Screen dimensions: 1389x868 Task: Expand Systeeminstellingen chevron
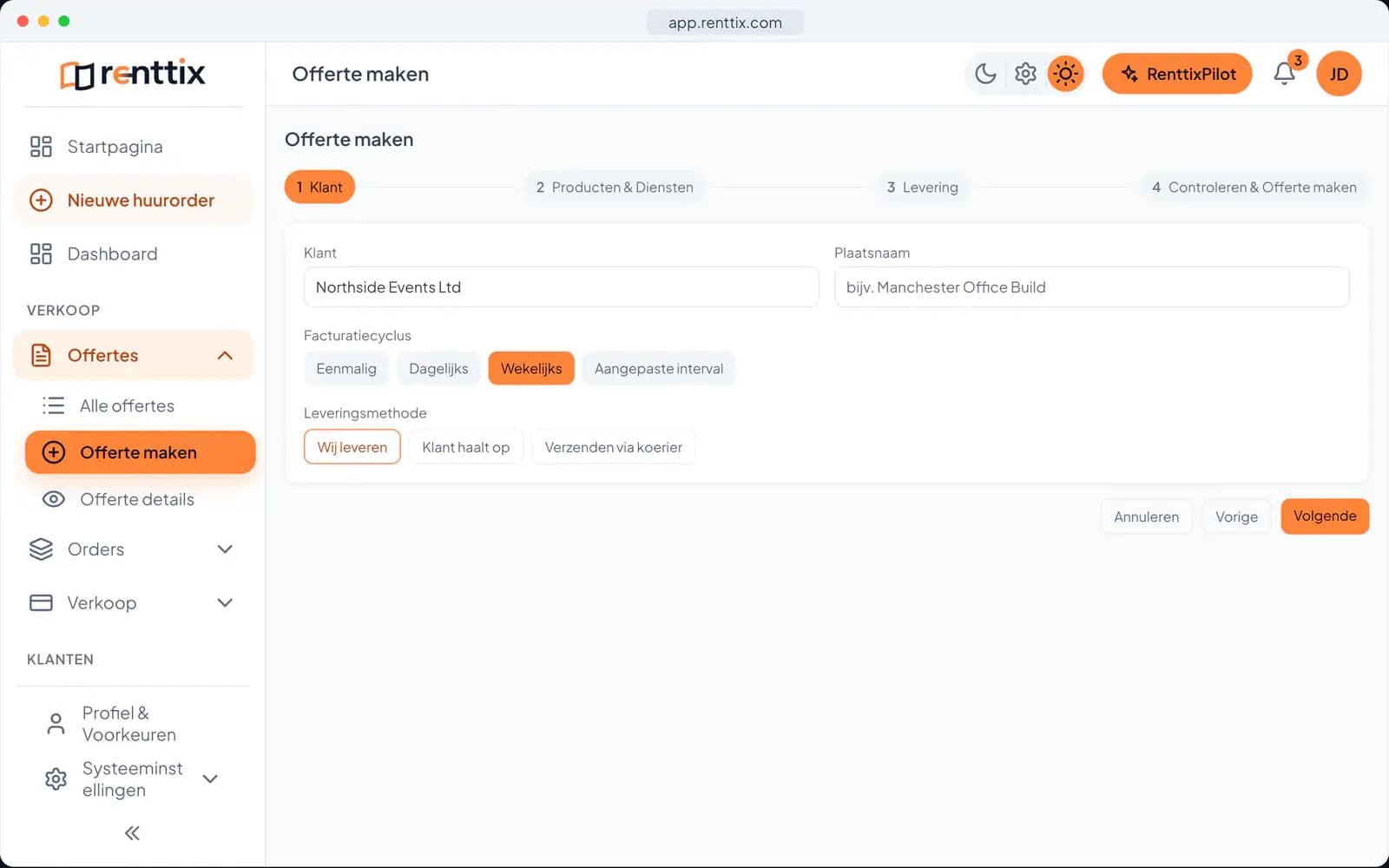(x=210, y=779)
